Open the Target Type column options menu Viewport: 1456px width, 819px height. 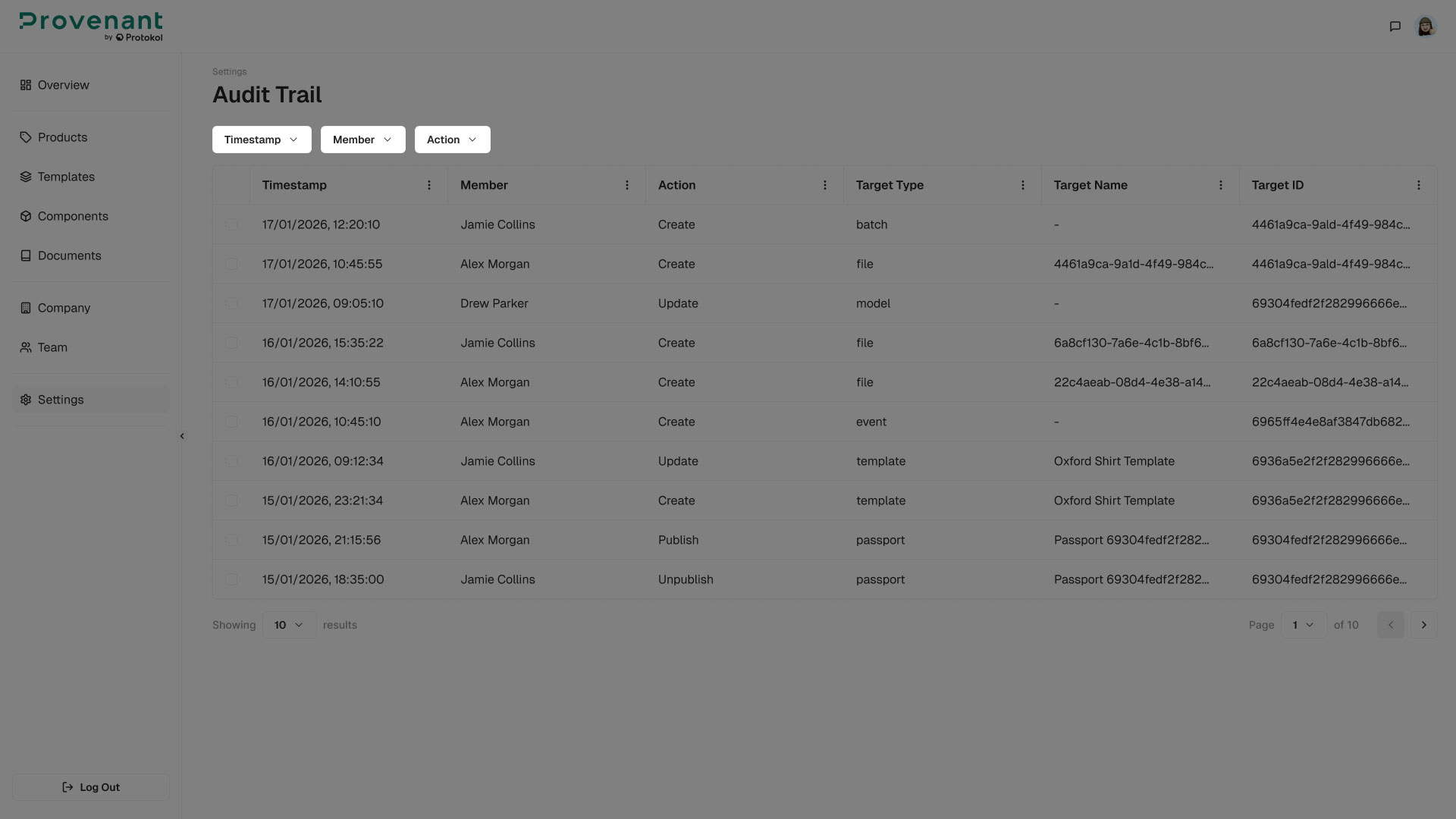click(1023, 185)
